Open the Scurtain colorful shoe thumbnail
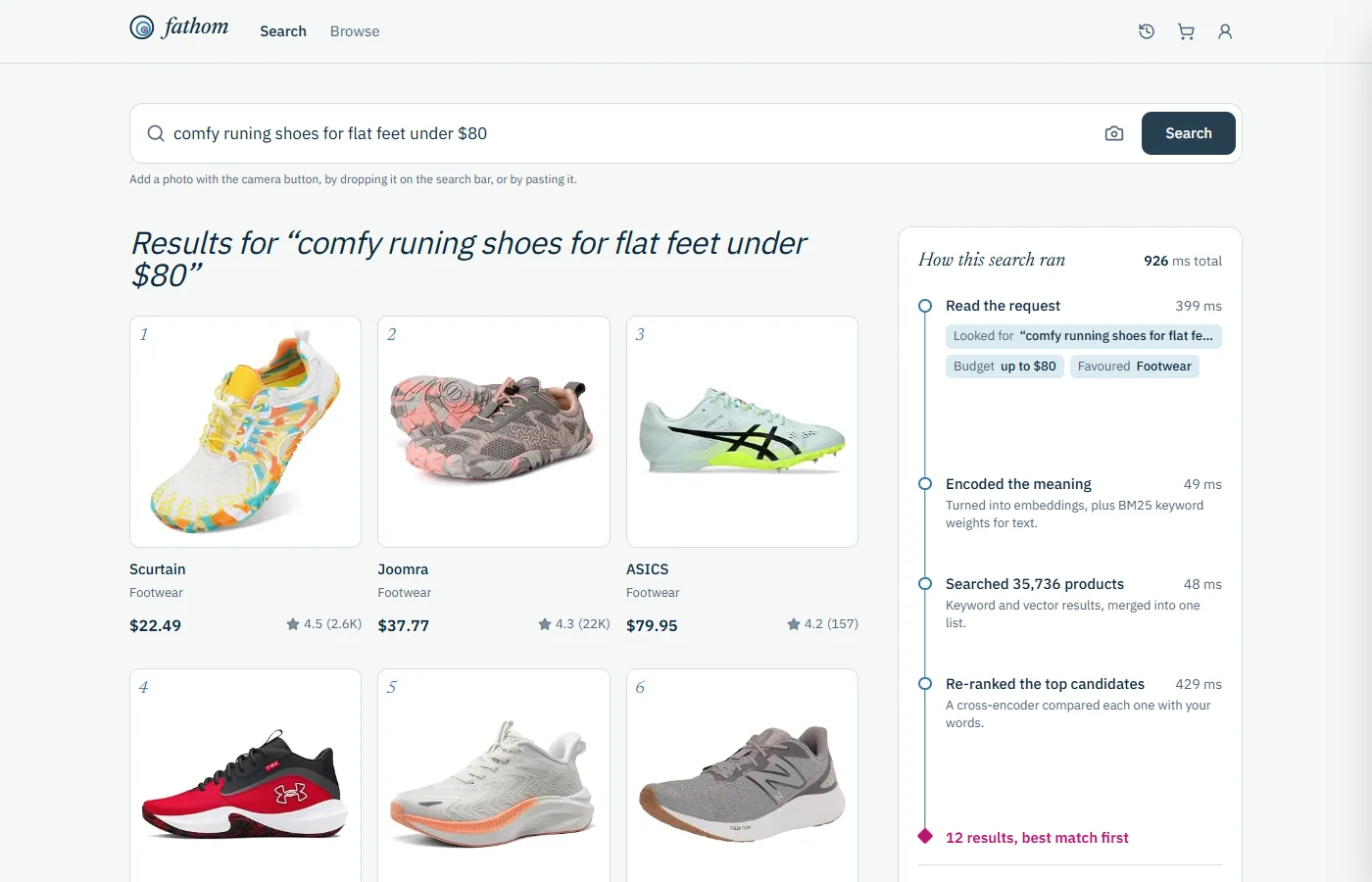The height and width of the screenshot is (882, 1372). [245, 431]
